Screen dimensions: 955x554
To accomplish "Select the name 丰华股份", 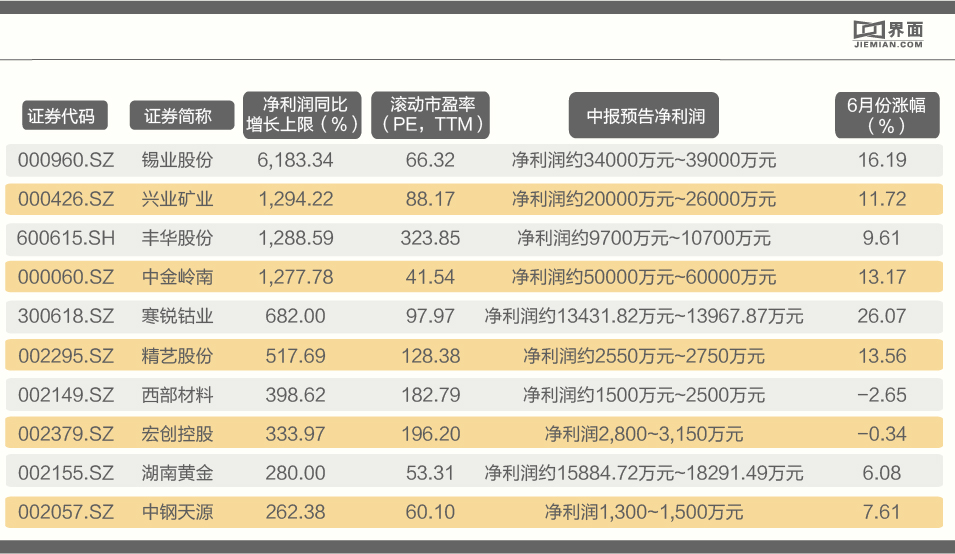I will pyautogui.click(x=177, y=238).
